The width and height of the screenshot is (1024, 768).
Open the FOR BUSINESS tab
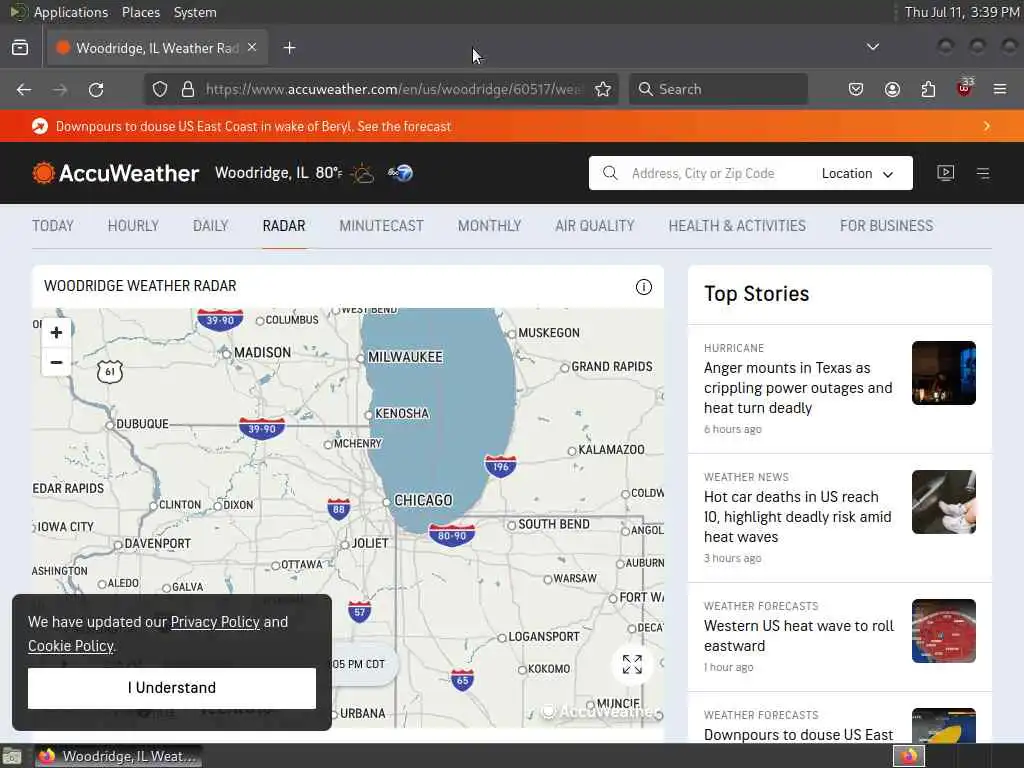point(886,226)
